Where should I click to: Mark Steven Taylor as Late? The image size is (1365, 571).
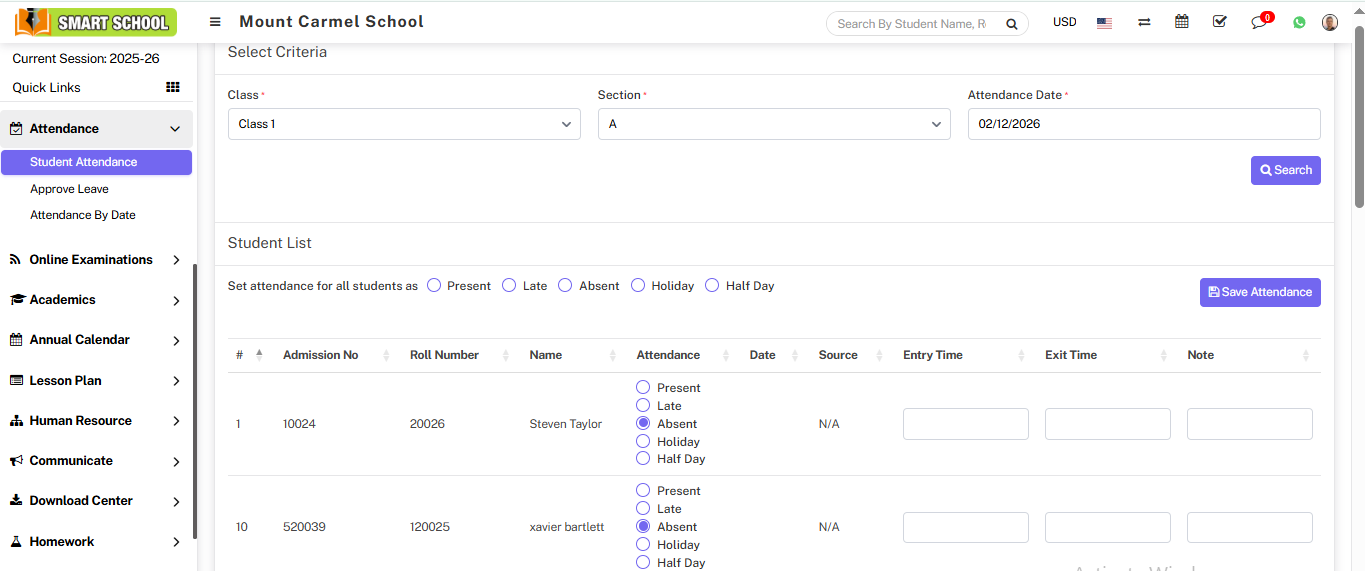[x=643, y=406]
